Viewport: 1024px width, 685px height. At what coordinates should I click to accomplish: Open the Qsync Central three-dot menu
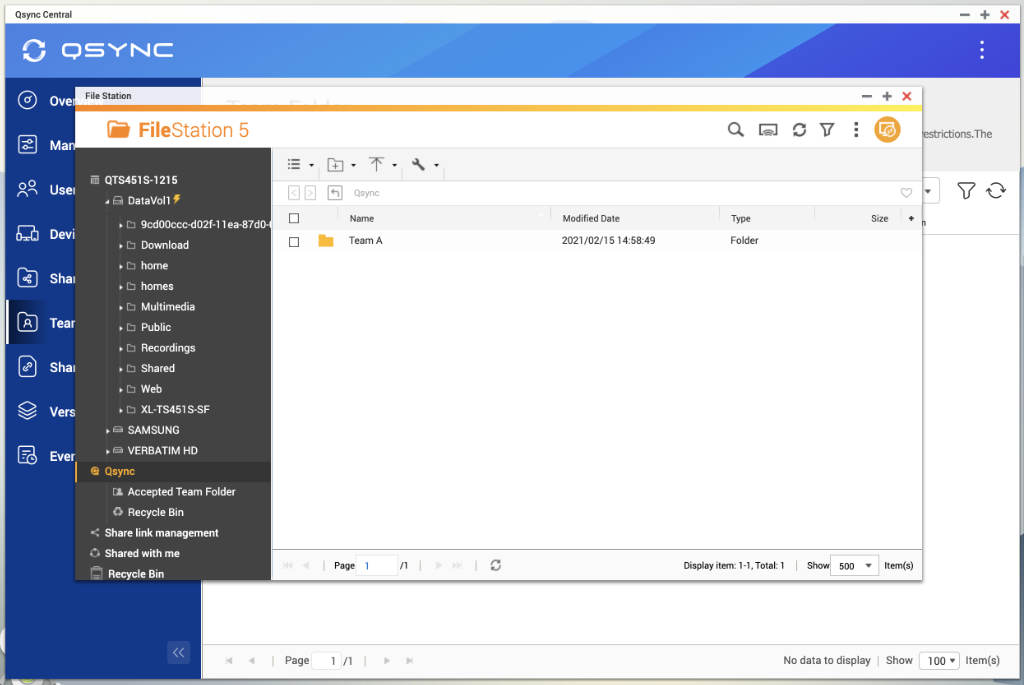coord(982,50)
